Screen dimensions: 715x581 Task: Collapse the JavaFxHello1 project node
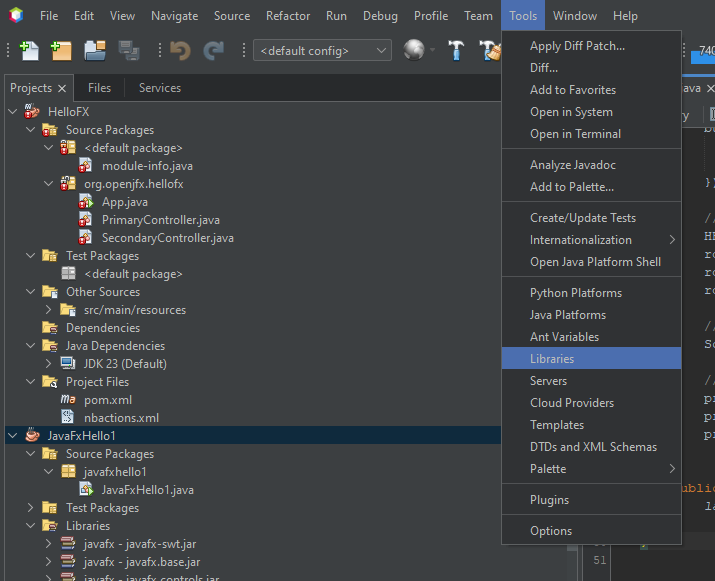pos(13,436)
